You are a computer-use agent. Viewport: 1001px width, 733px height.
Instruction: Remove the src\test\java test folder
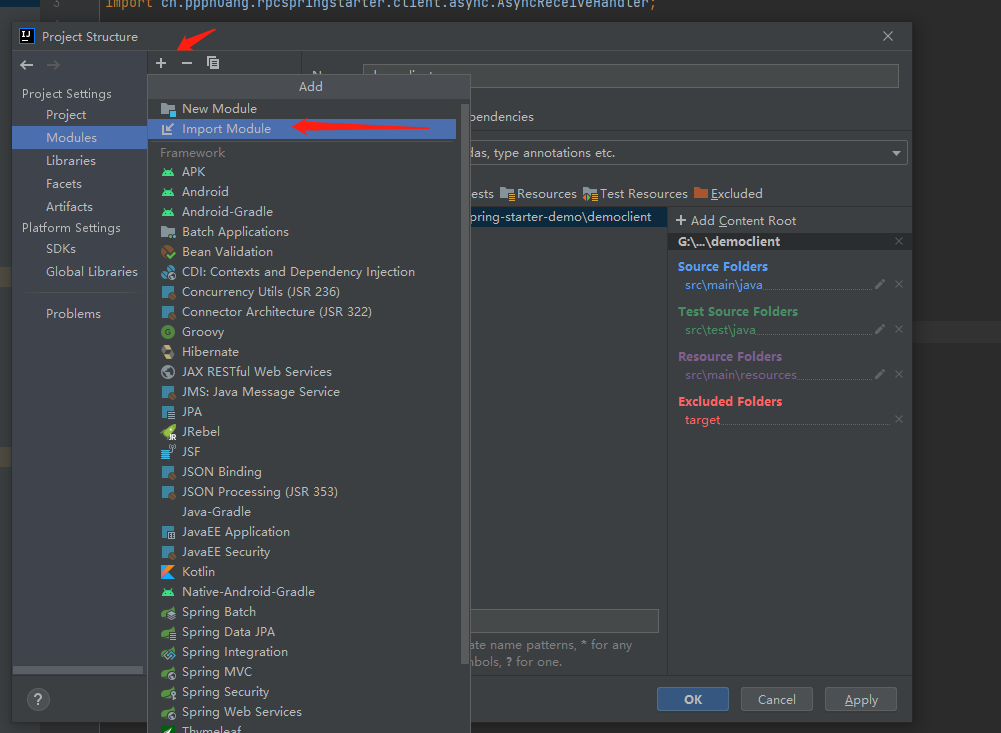[899, 329]
